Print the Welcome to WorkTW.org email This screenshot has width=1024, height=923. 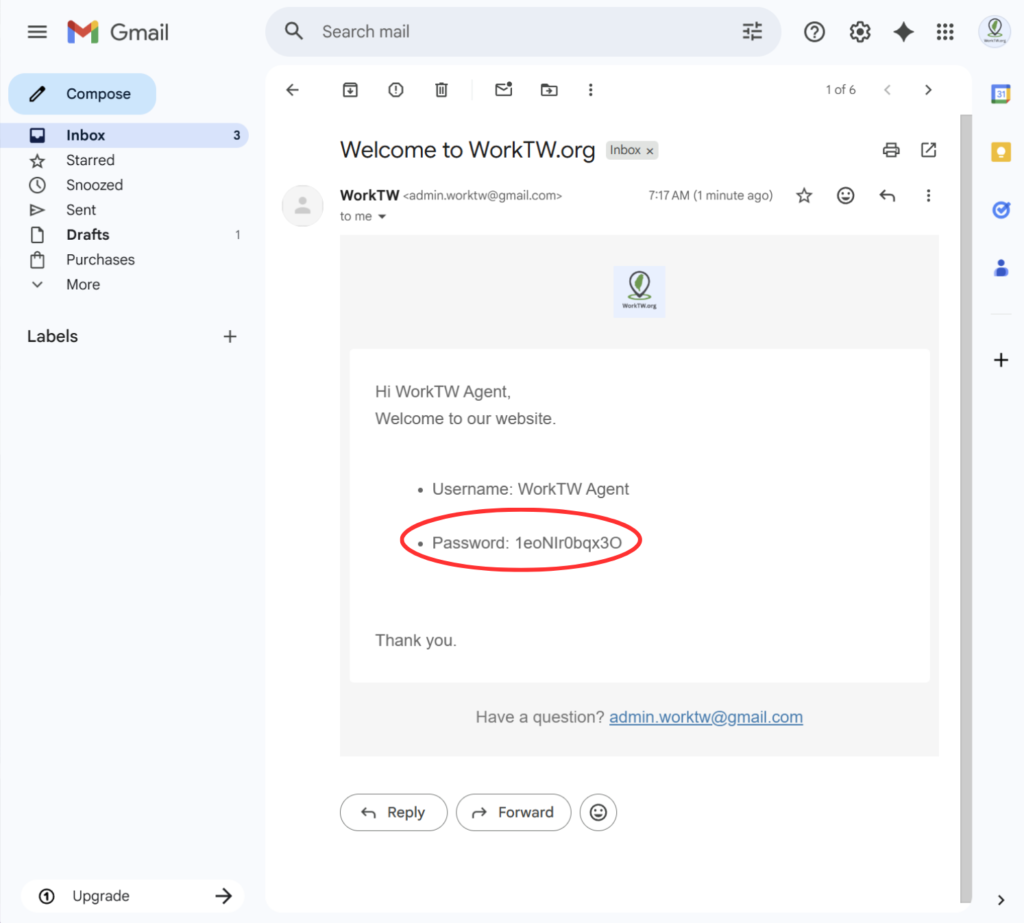[x=891, y=150]
